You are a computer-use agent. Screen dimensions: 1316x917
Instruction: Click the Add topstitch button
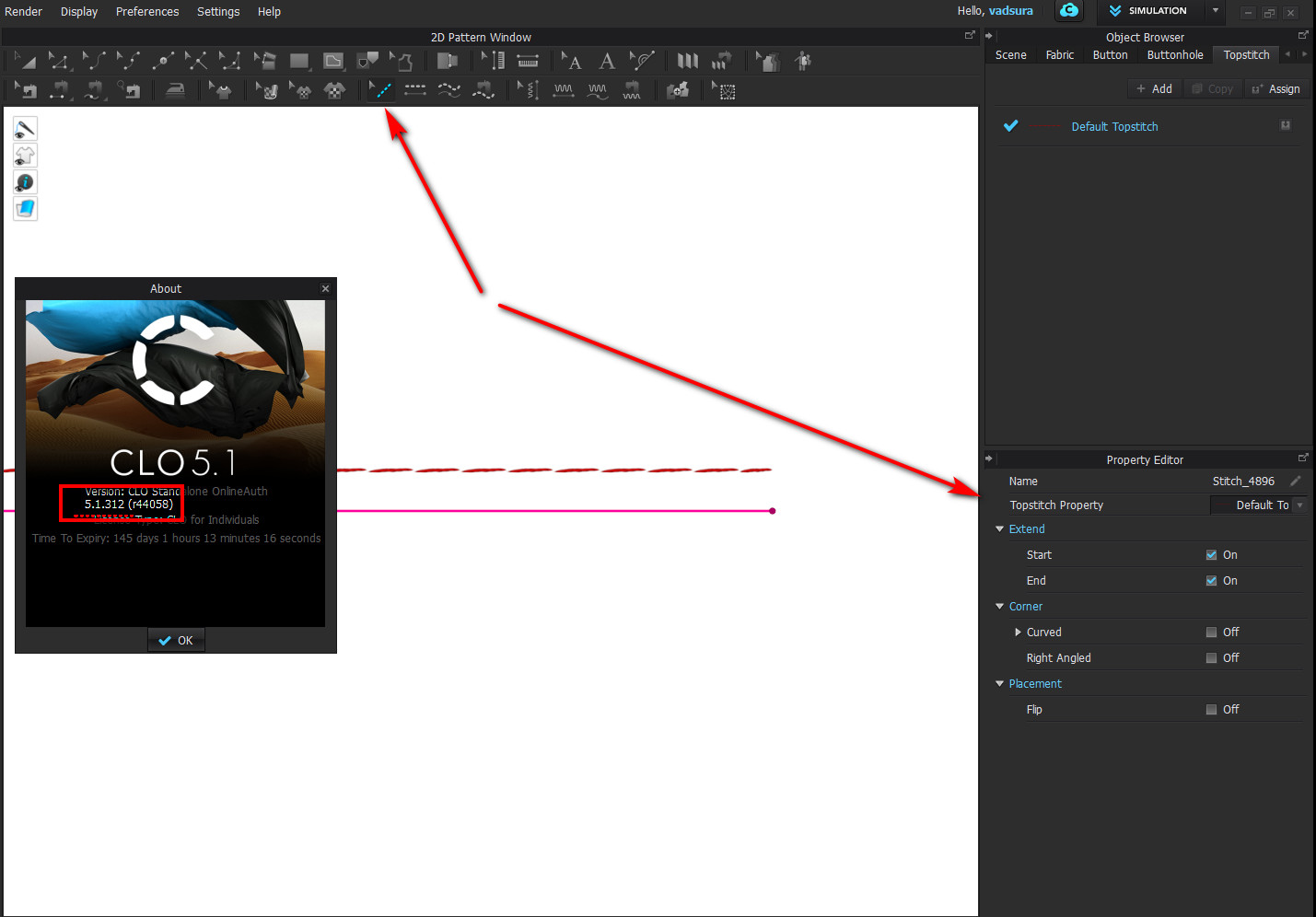click(x=1154, y=89)
